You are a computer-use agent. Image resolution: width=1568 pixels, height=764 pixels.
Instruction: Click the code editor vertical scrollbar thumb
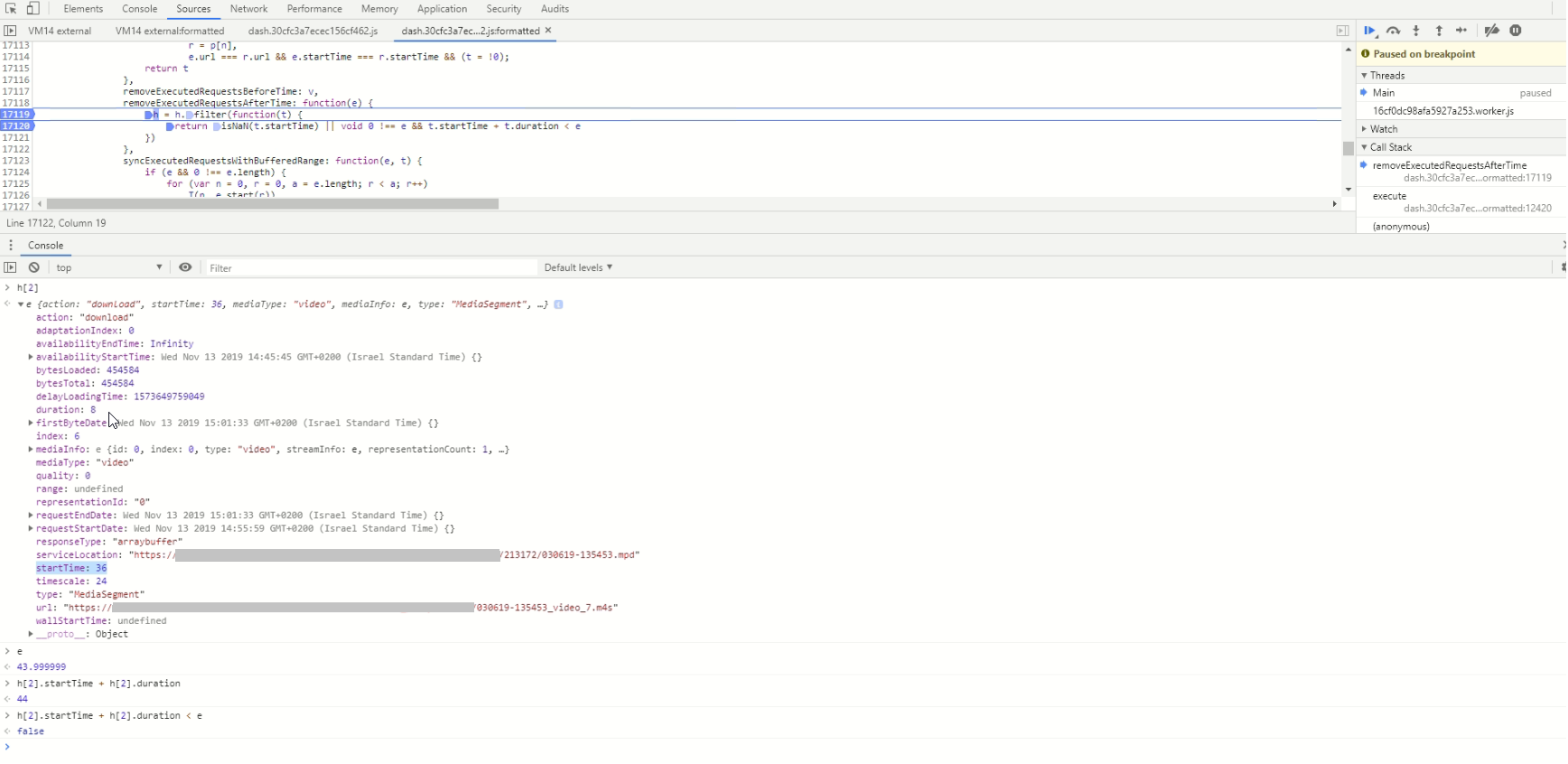coord(1348,148)
